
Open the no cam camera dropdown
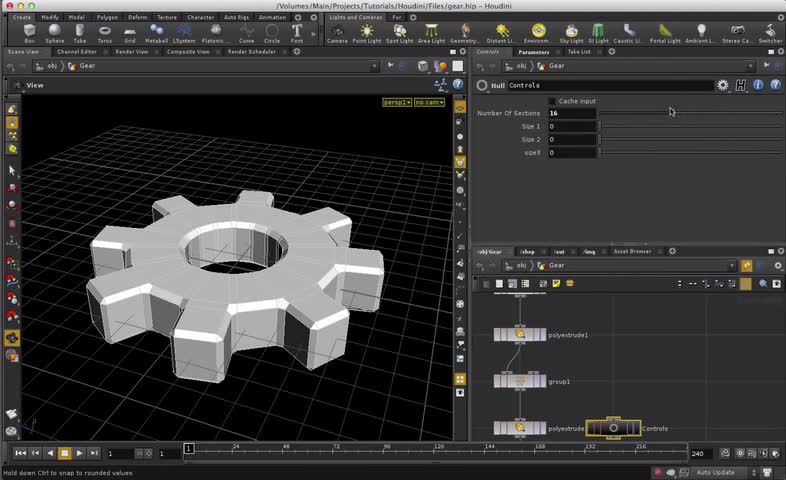428,102
